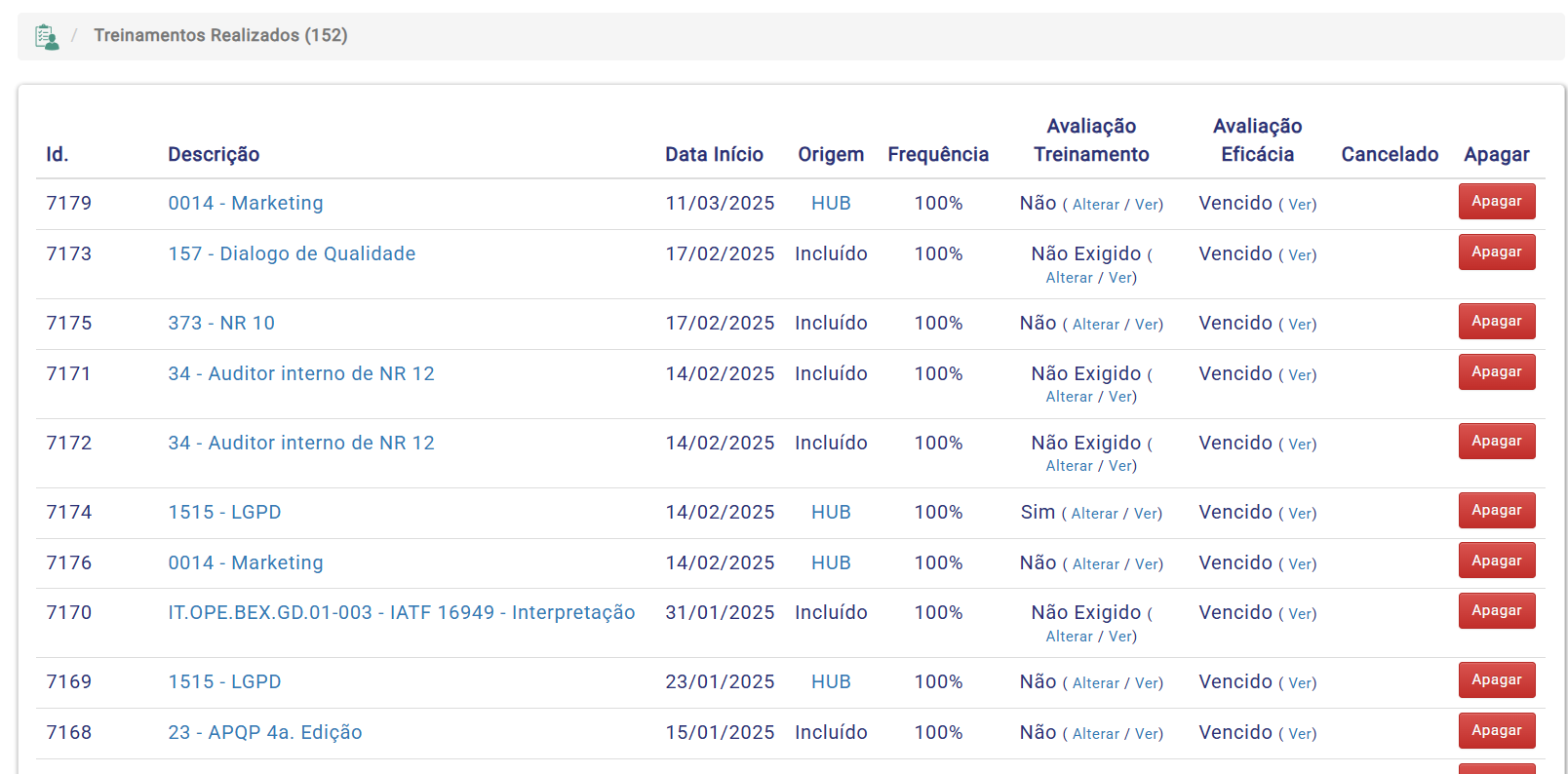
Task: Select date cell 31/01/2025
Action: (x=720, y=612)
